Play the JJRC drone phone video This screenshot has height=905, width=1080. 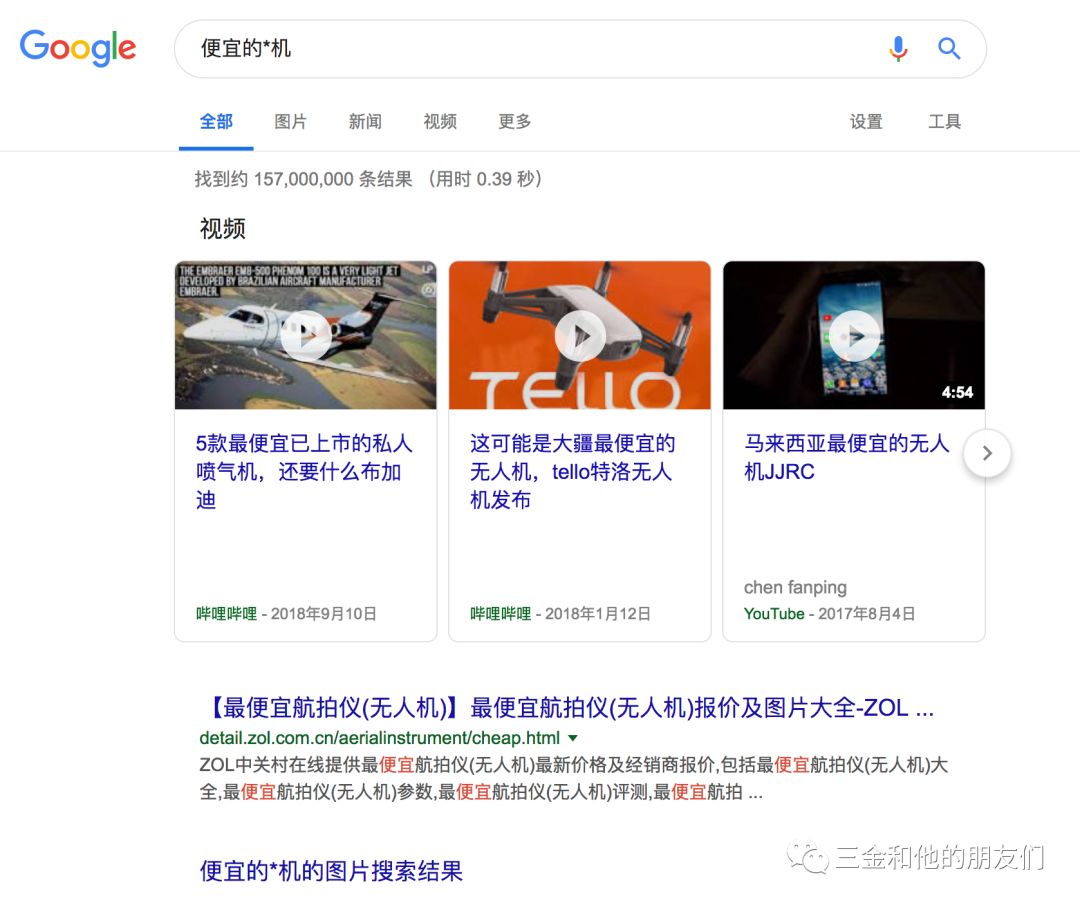click(x=854, y=335)
